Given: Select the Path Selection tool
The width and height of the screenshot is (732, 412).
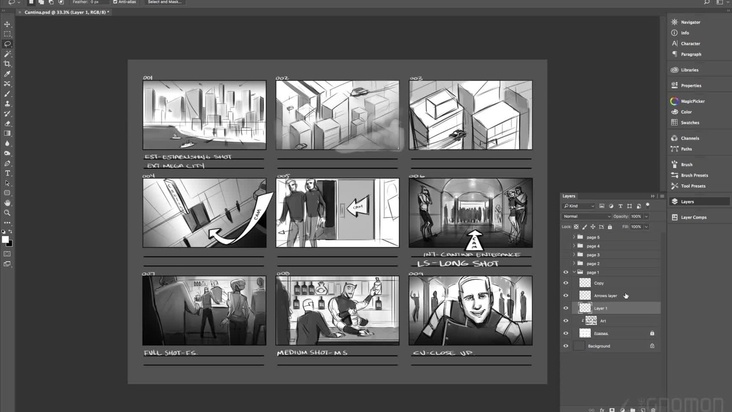Looking at the screenshot, I should 7,183.
